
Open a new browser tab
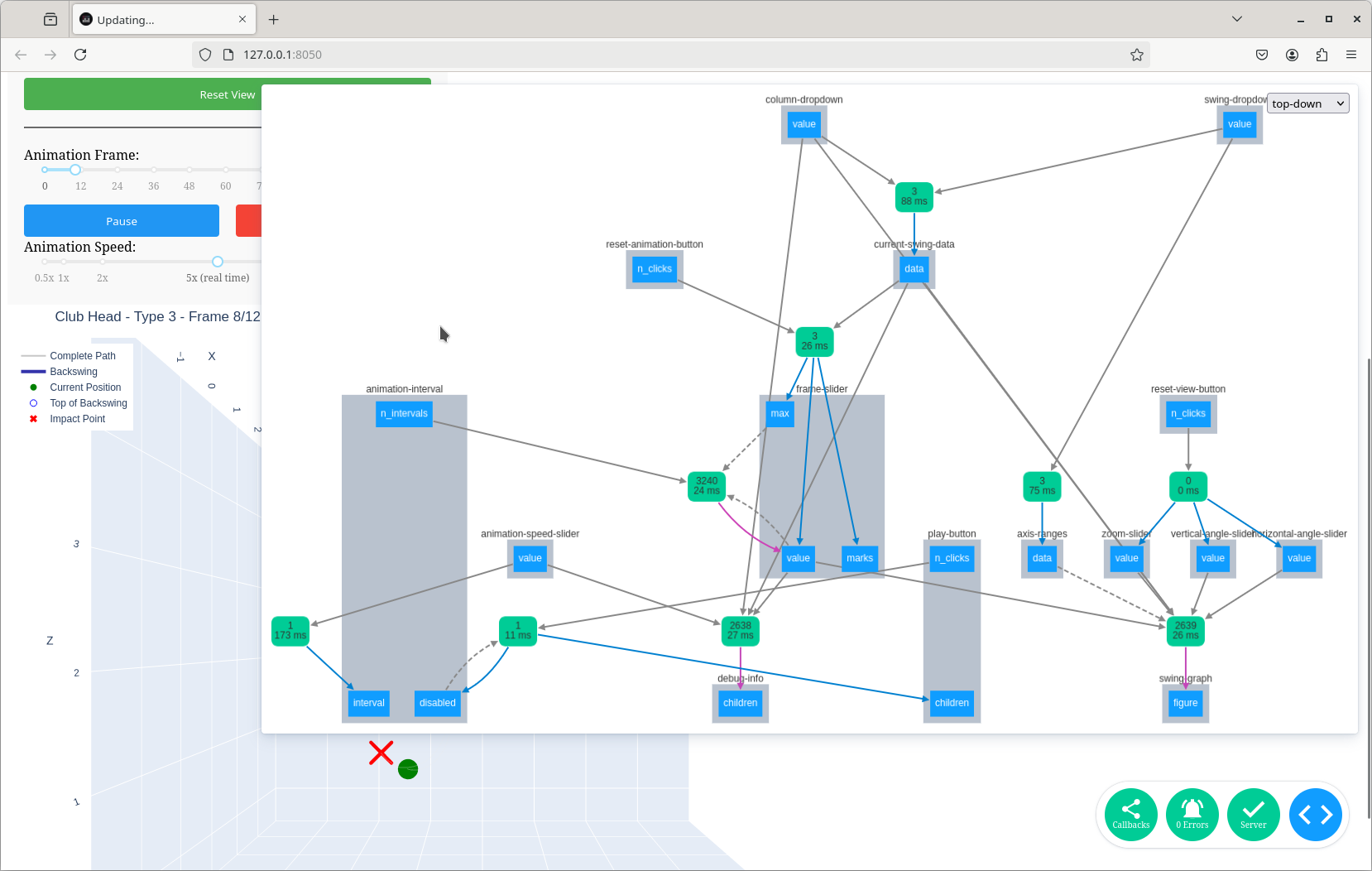pos(274,20)
